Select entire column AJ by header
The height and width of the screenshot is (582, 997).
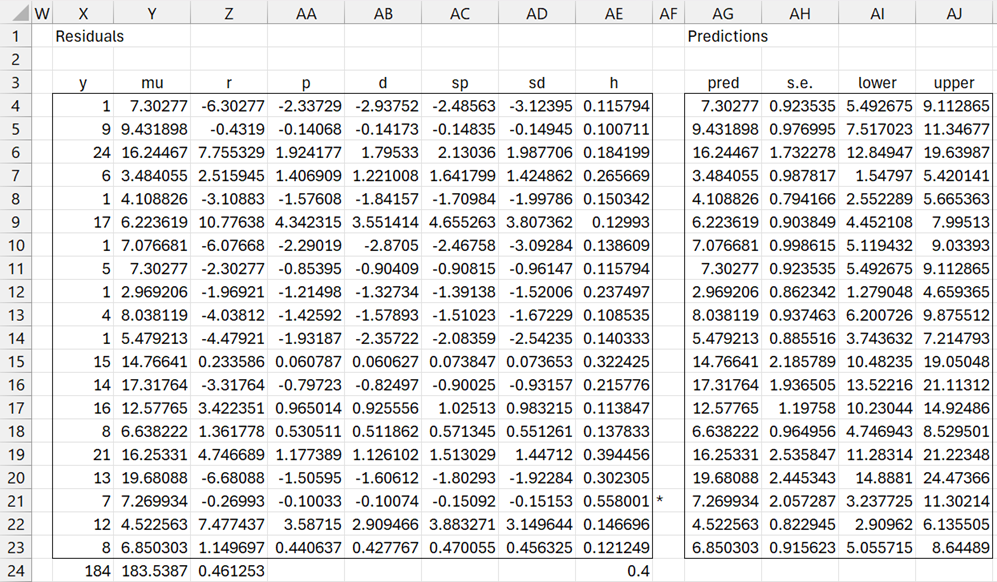955,13
